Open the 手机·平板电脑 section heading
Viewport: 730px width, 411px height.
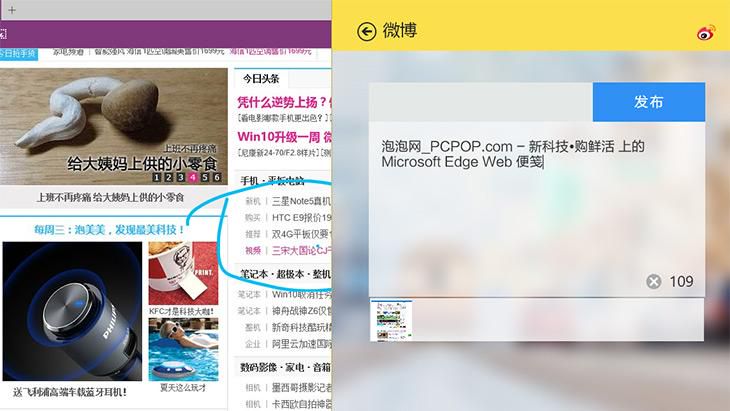[272, 181]
